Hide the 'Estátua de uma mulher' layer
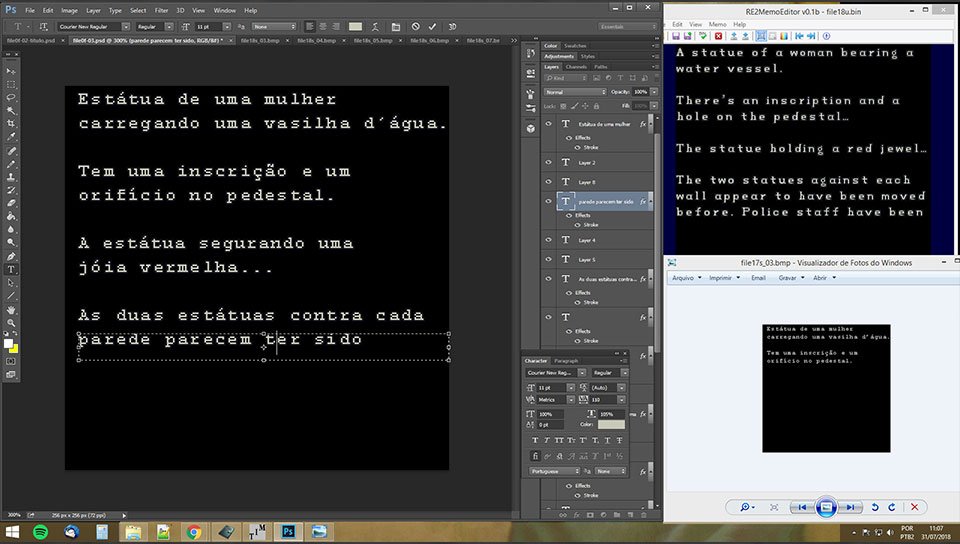Viewport: 960px width, 544px height. (x=548, y=124)
